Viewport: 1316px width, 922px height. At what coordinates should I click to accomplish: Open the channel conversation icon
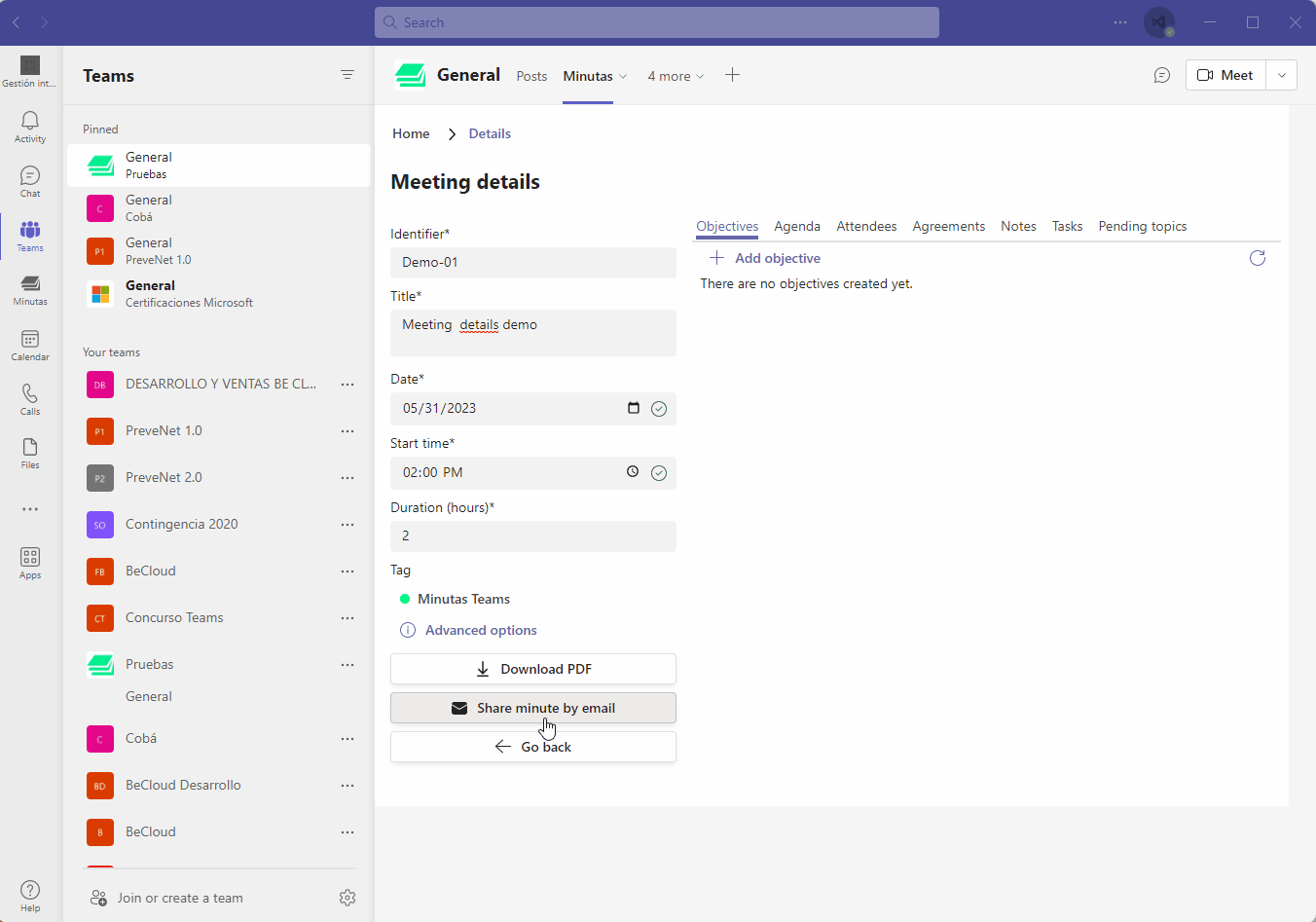1162,75
